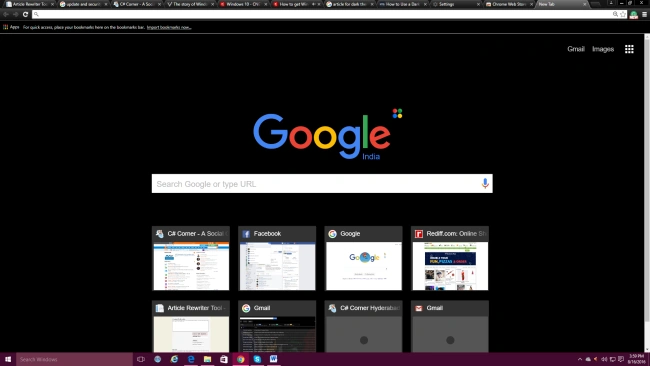Open the Google most-visited thumbnail
Screen dimensions: 650x366
(x=364, y=259)
